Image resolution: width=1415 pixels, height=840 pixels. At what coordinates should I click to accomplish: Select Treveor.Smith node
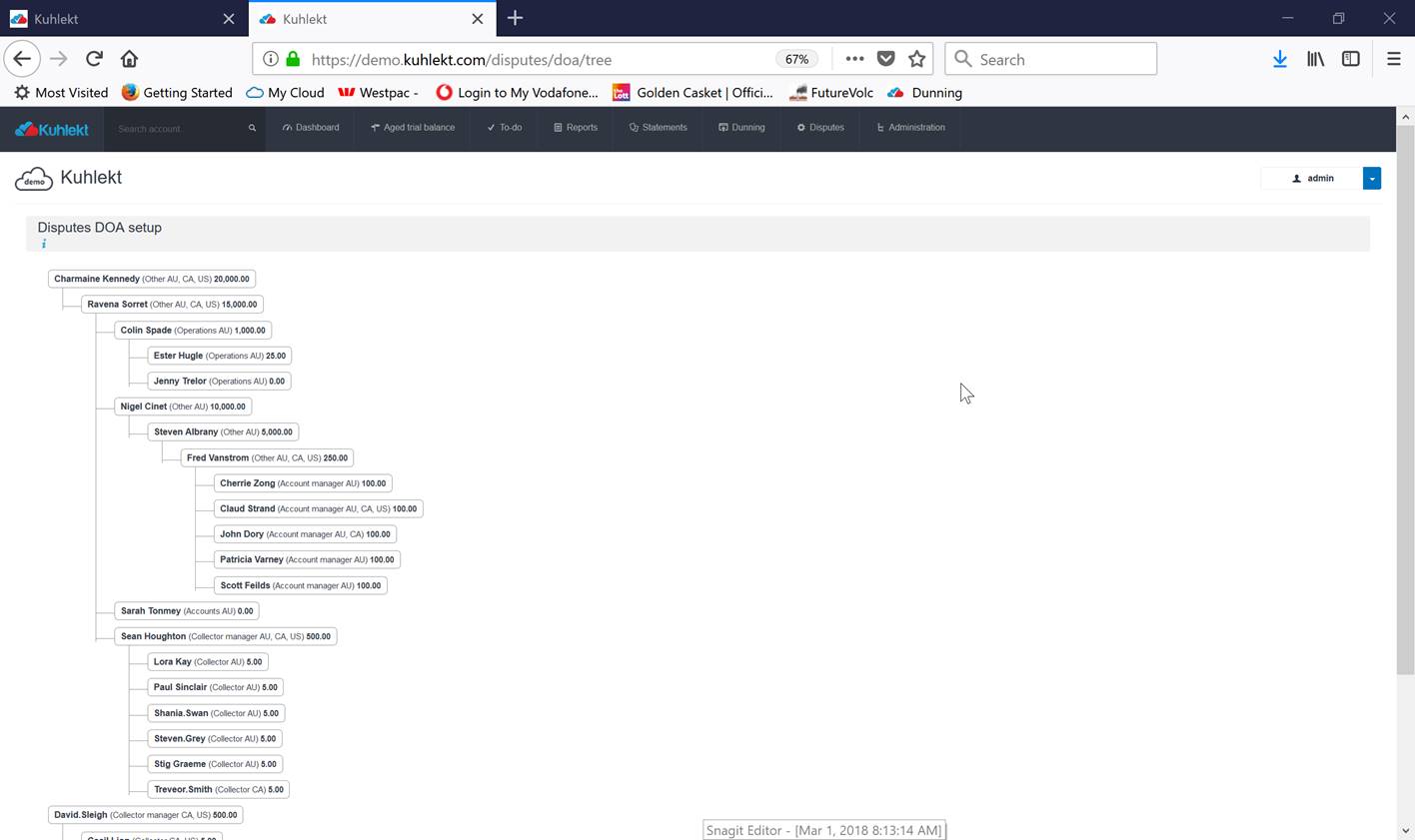pos(219,789)
